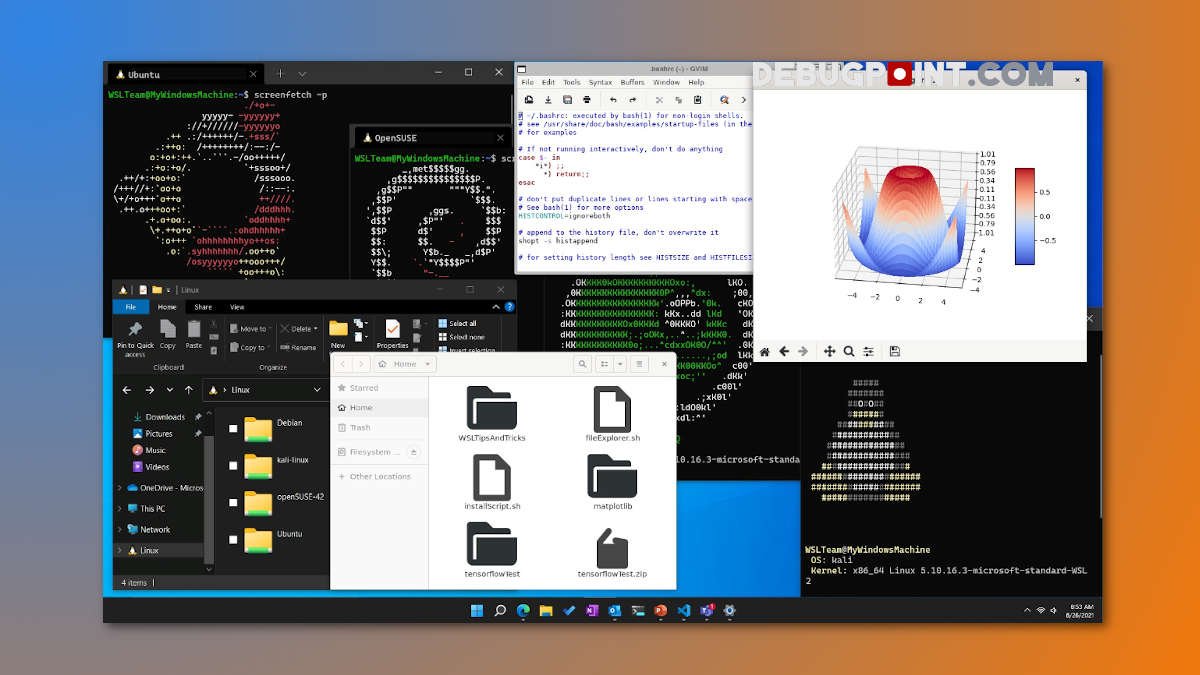Switch to the View tab in Explorer
This screenshot has width=1200, height=675.
click(x=237, y=307)
